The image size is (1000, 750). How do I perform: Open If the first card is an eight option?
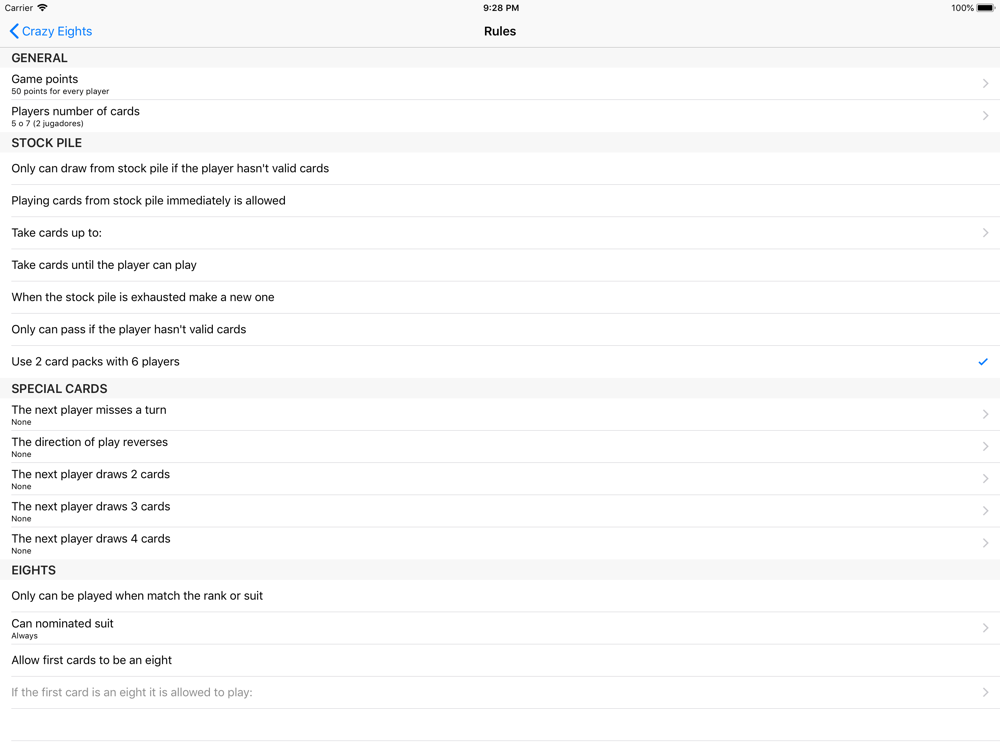[x=500, y=693]
